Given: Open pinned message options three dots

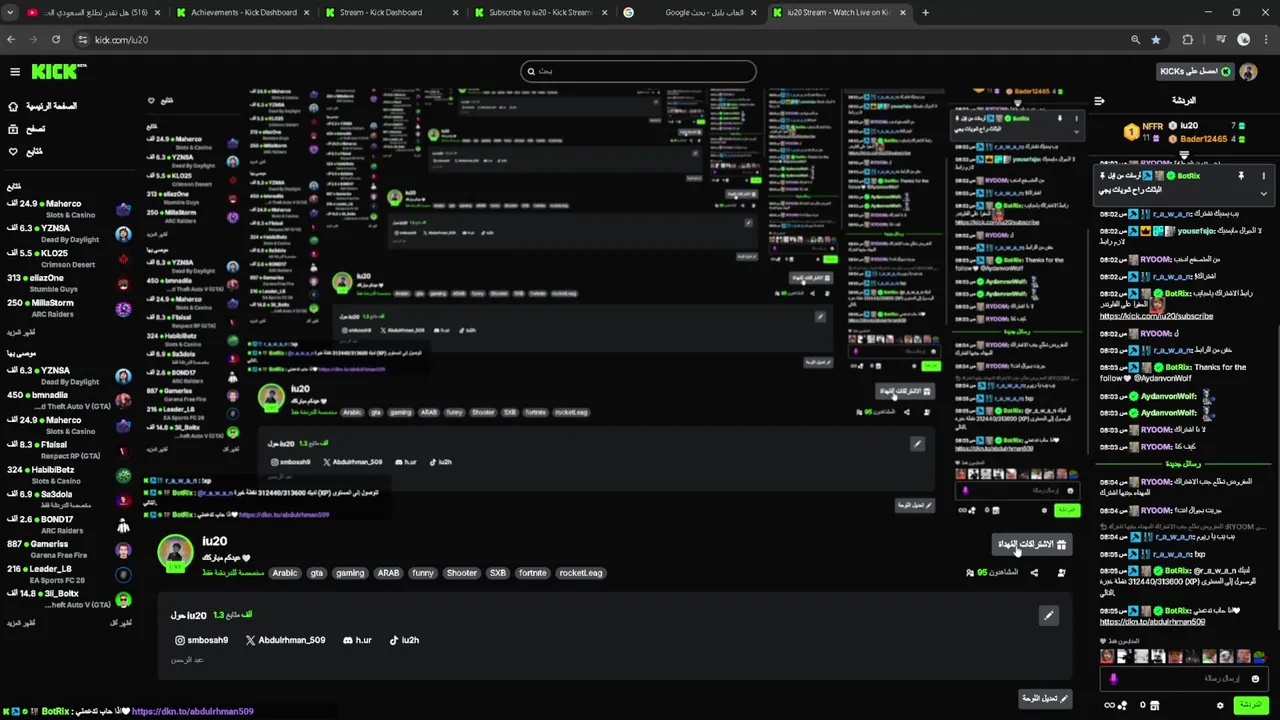Looking at the screenshot, I should click(x=1263, y=176).
